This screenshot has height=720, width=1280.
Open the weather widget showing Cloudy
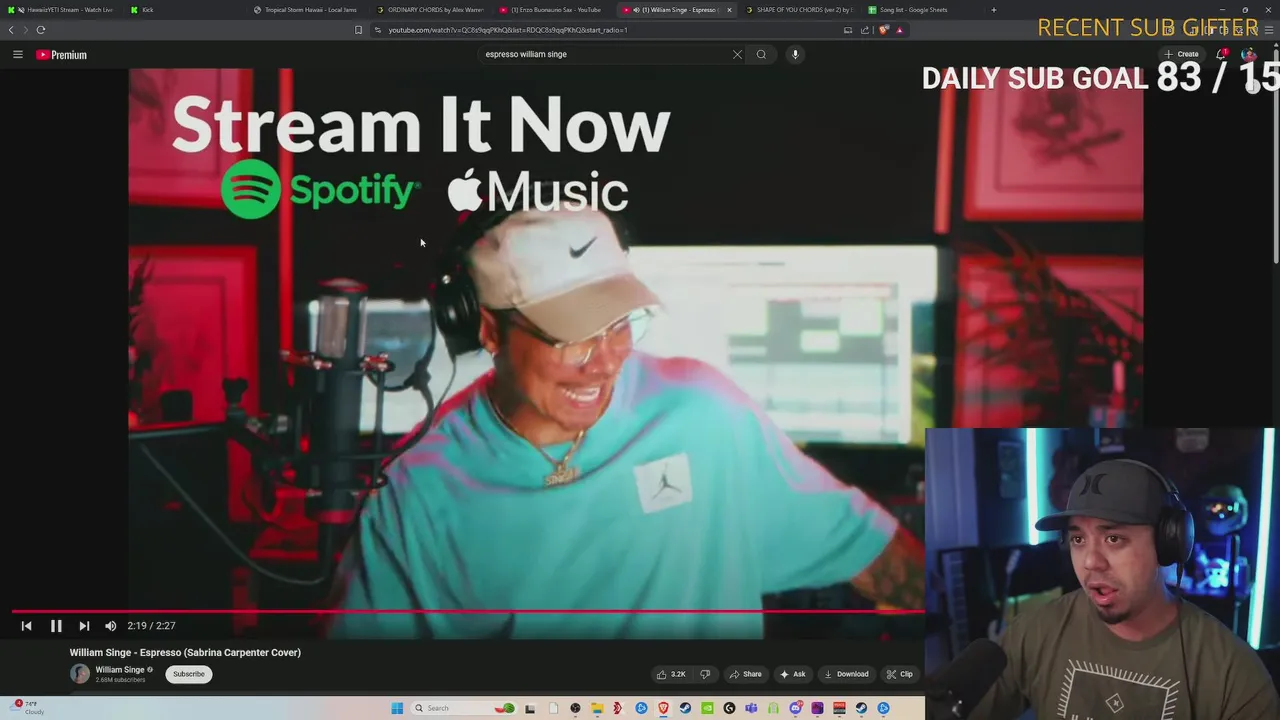[x=28, y=708]
